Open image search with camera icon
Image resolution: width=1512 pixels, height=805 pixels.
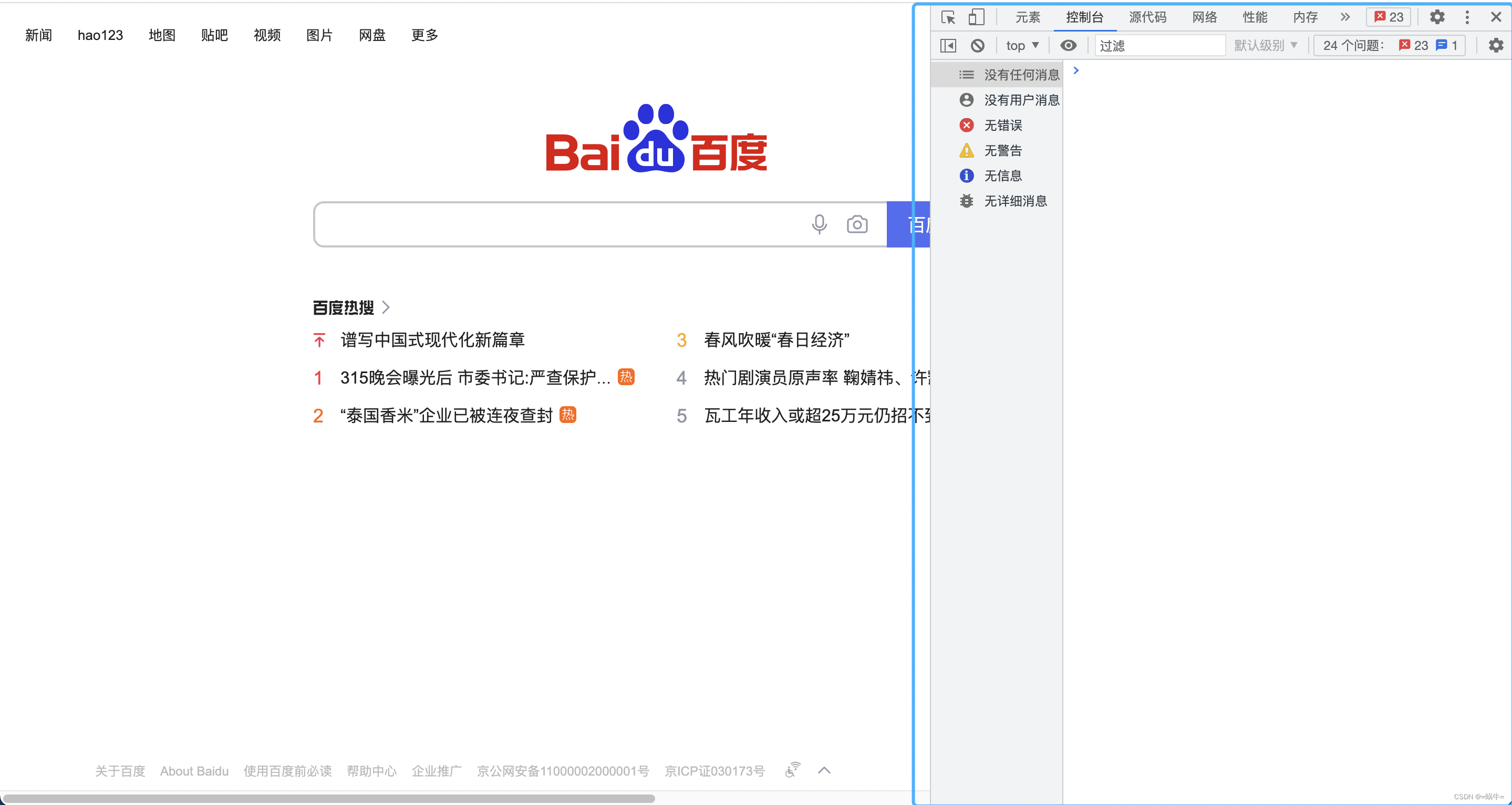click(857, 224)
